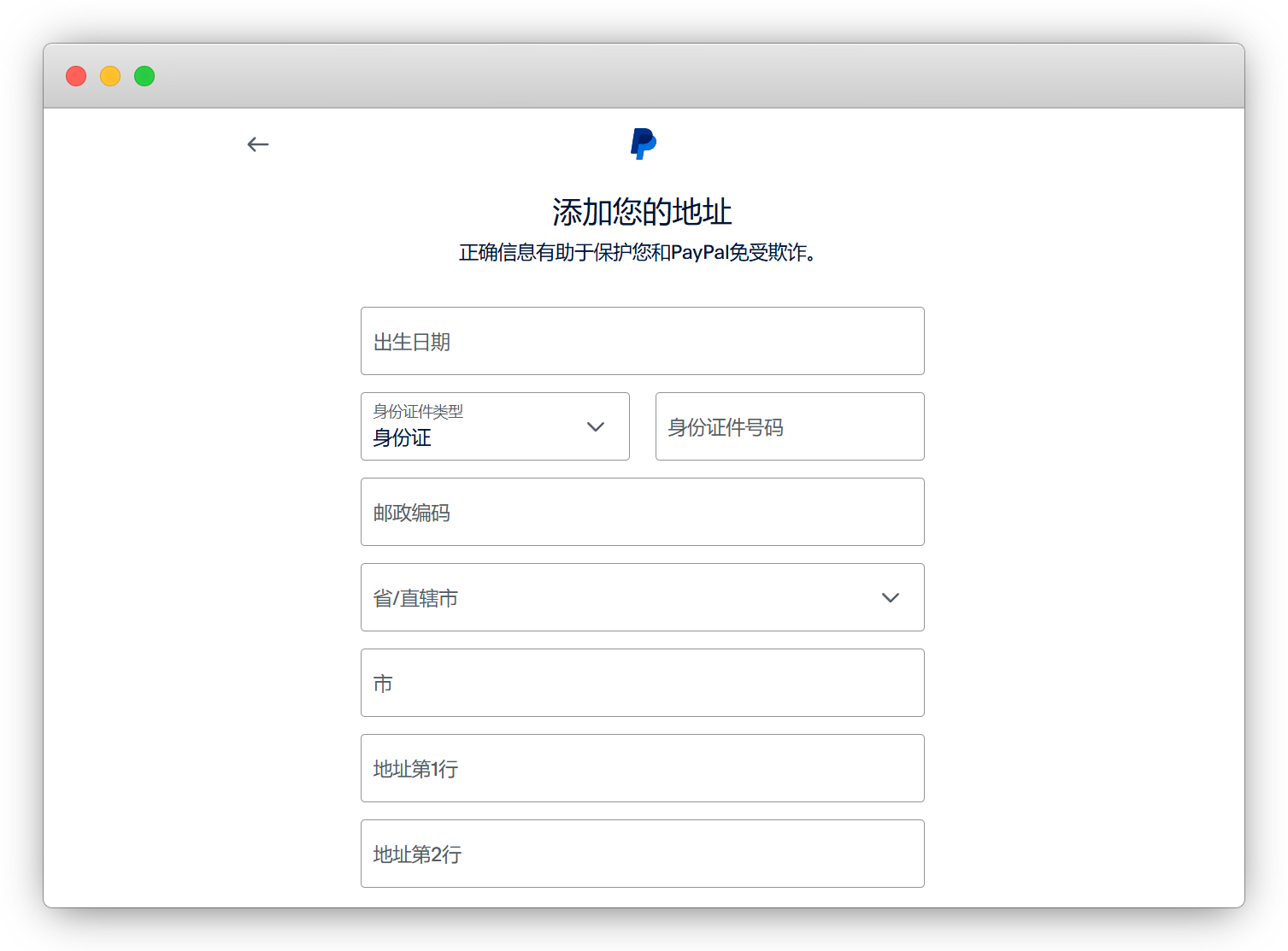Click the selected 身份证 value
This screenshot has width=1288, height=951.
click(x=402, y=438)
